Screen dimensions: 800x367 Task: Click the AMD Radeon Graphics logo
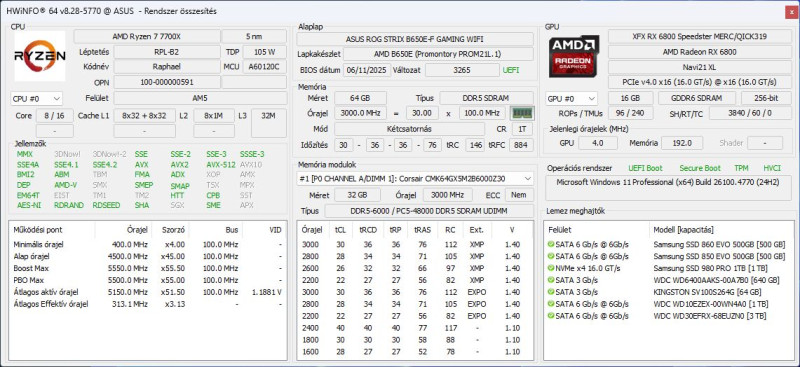point(574,56)
